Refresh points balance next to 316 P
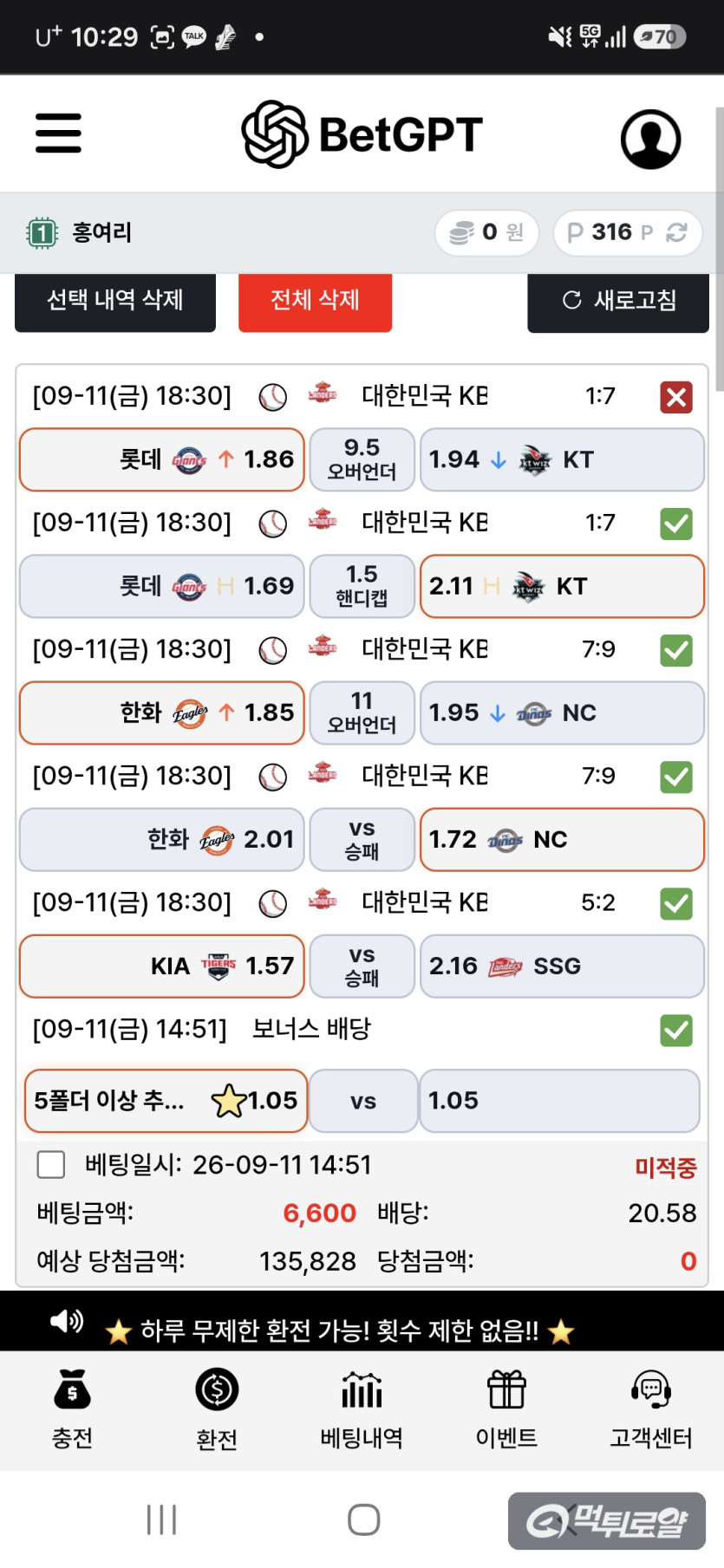Viewport: 724px width, 1568px height. pyautogui.click(x=676, y=232)
